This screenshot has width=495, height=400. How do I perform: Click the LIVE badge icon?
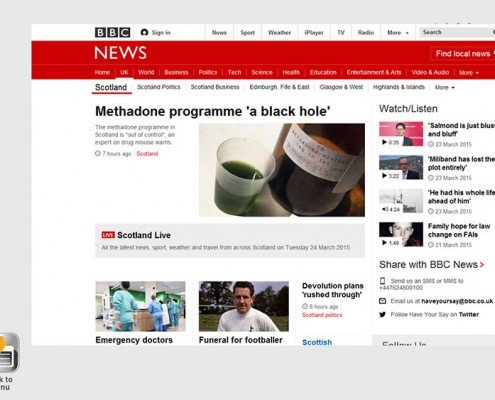108,235
